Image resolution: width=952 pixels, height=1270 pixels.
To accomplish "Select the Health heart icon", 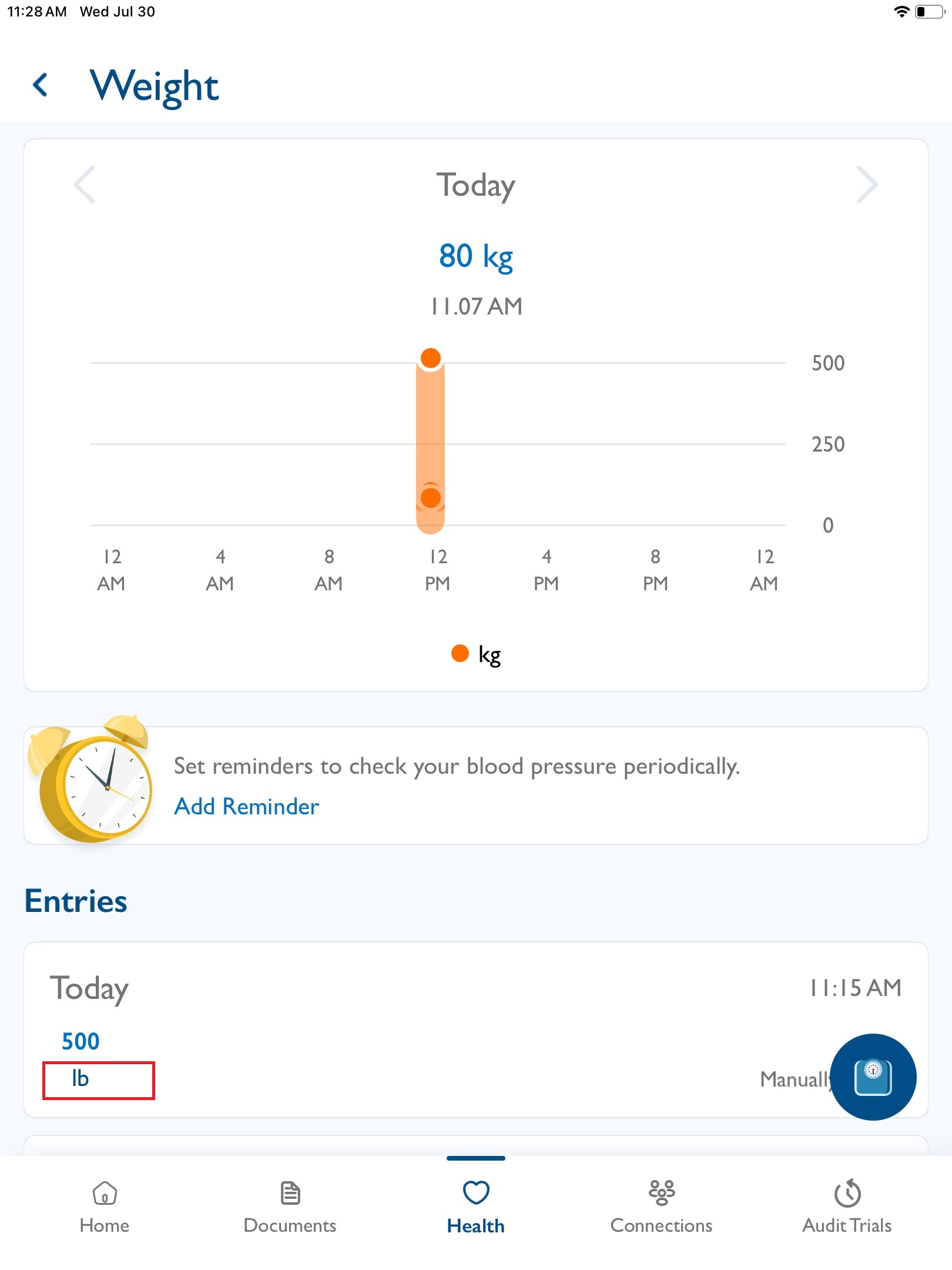I will 476,1193.
